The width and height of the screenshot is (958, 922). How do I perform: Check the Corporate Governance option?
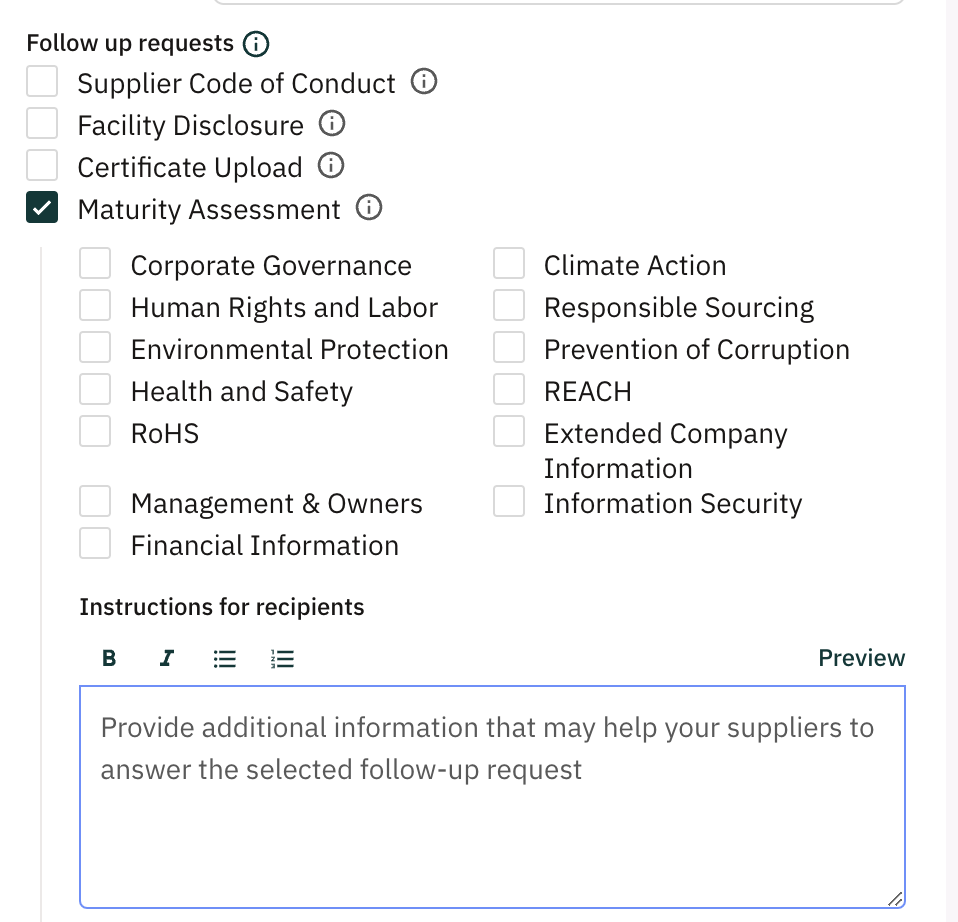pos(95,263)
